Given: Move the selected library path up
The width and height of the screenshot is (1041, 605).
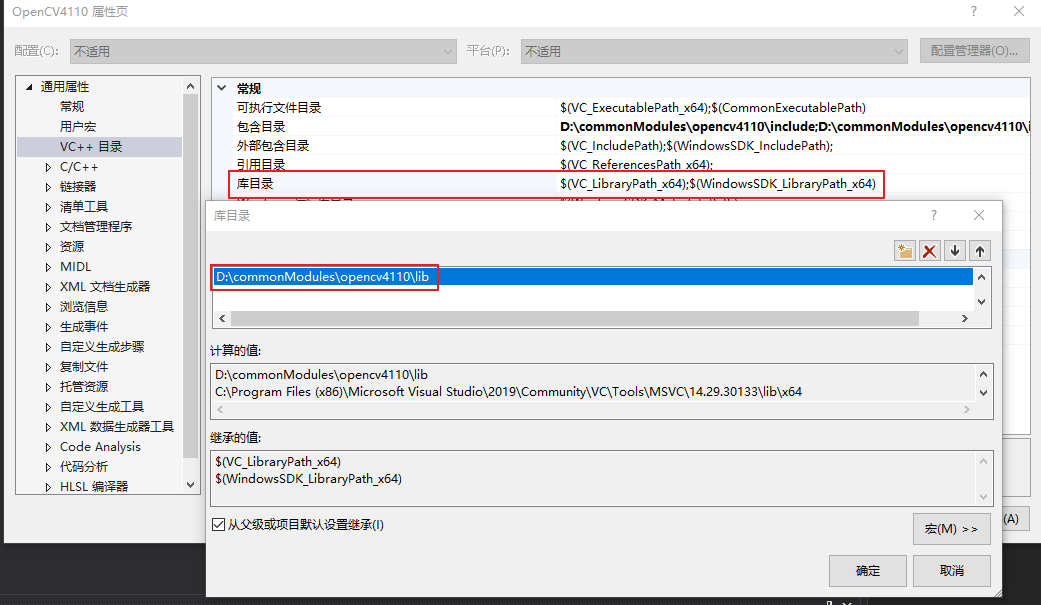Looking at the screenshot, I should click(x=979, y=250).
